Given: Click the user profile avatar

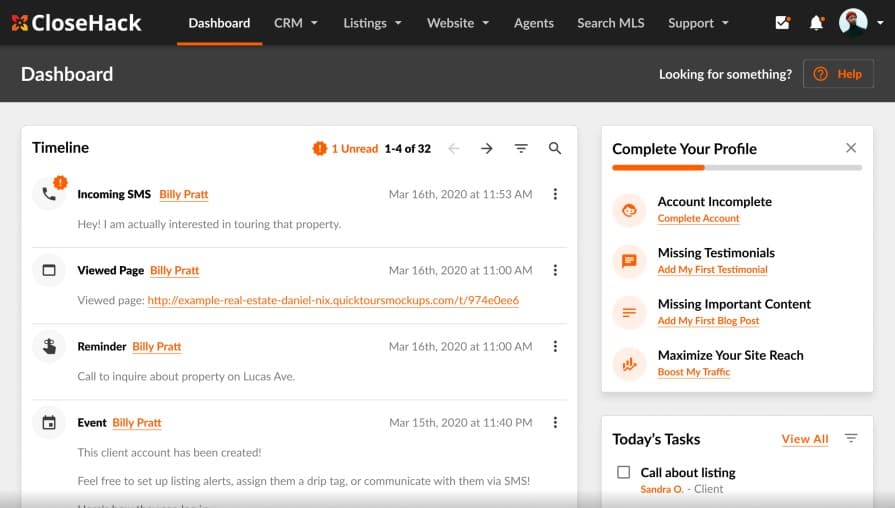Looking at the screenshot, I should tap(853, 23).
